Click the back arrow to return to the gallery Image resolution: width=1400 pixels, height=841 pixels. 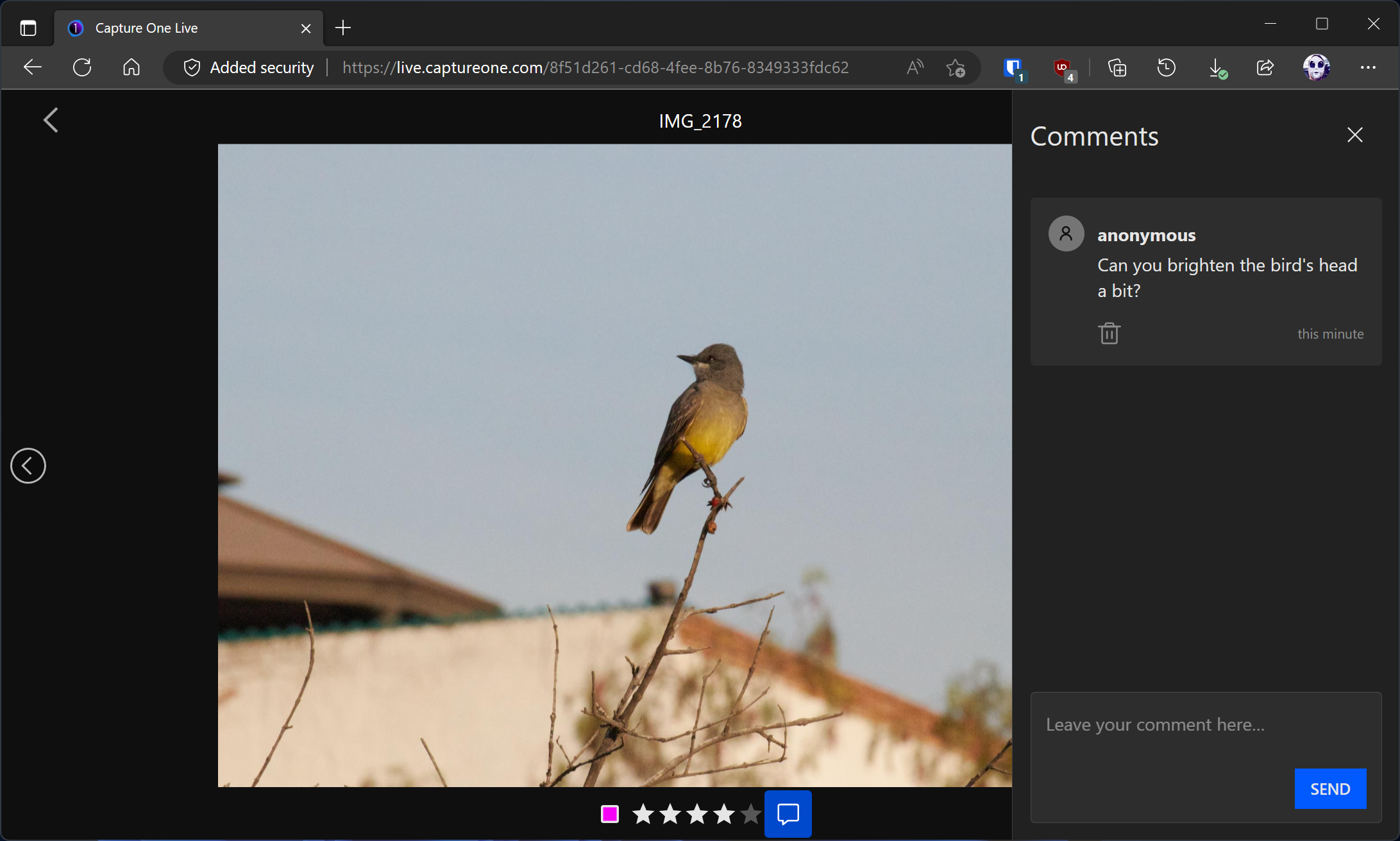click(x=51, y=120)
